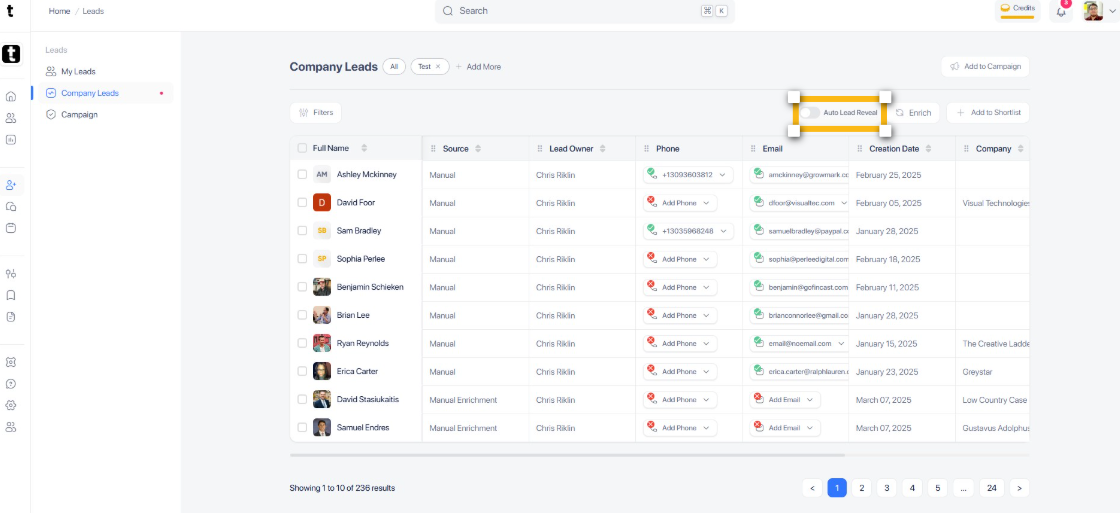1120x513 pixels.
Task: Sort by Lead Owner column arrows
Action: 603,149
